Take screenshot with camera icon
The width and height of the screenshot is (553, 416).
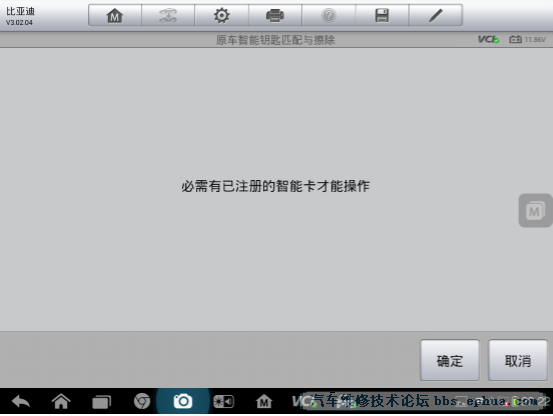pos(183,401)
